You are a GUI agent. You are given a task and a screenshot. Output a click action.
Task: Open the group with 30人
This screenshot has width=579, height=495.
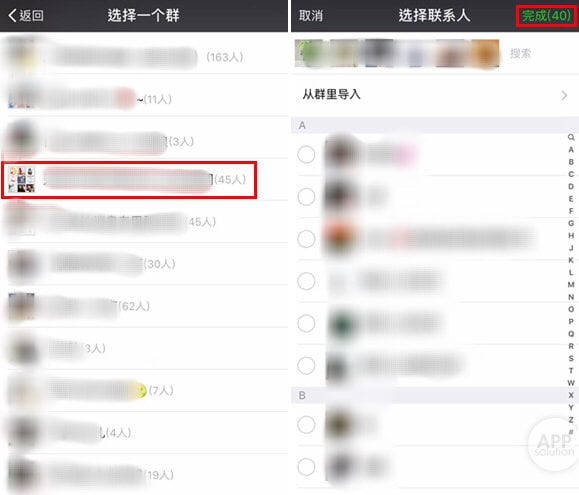(x=144, y=264)
